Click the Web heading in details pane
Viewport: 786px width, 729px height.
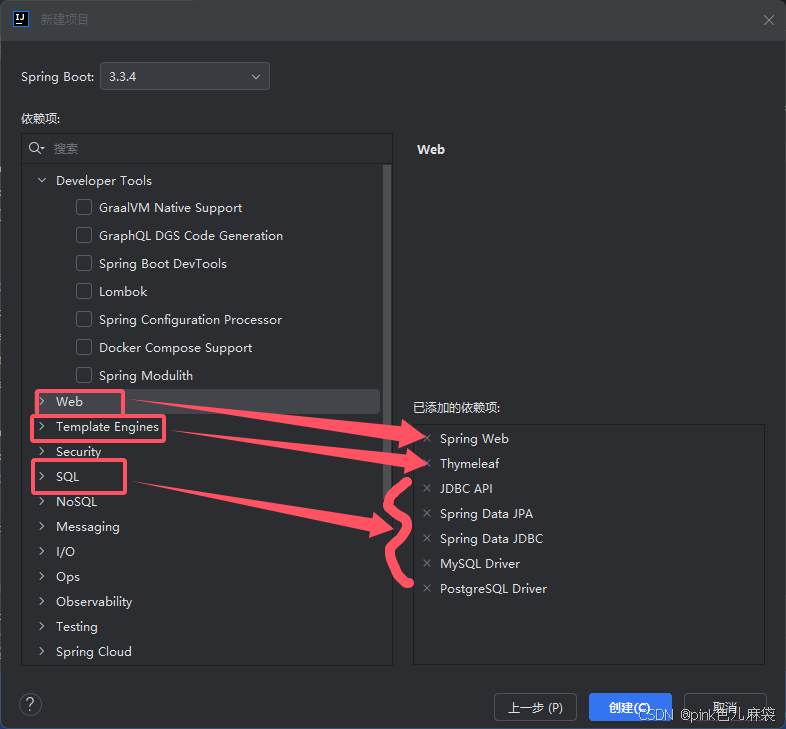tap(431, 149)
